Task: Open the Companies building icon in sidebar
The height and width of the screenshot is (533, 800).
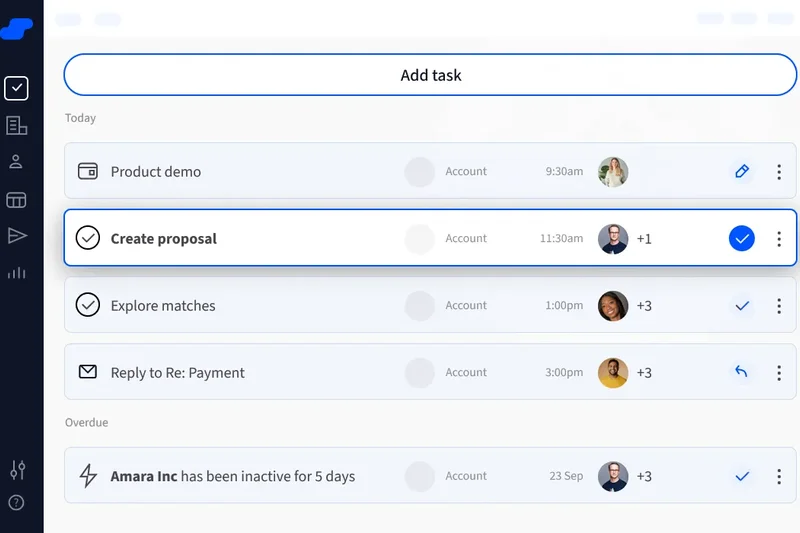Action: coord(16,125)
